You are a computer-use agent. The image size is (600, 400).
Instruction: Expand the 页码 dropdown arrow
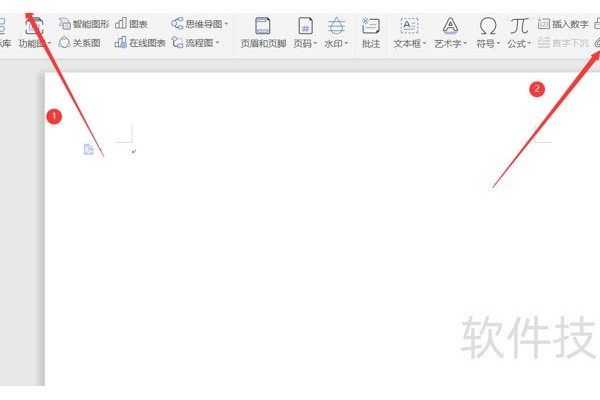tap(315, 43)
